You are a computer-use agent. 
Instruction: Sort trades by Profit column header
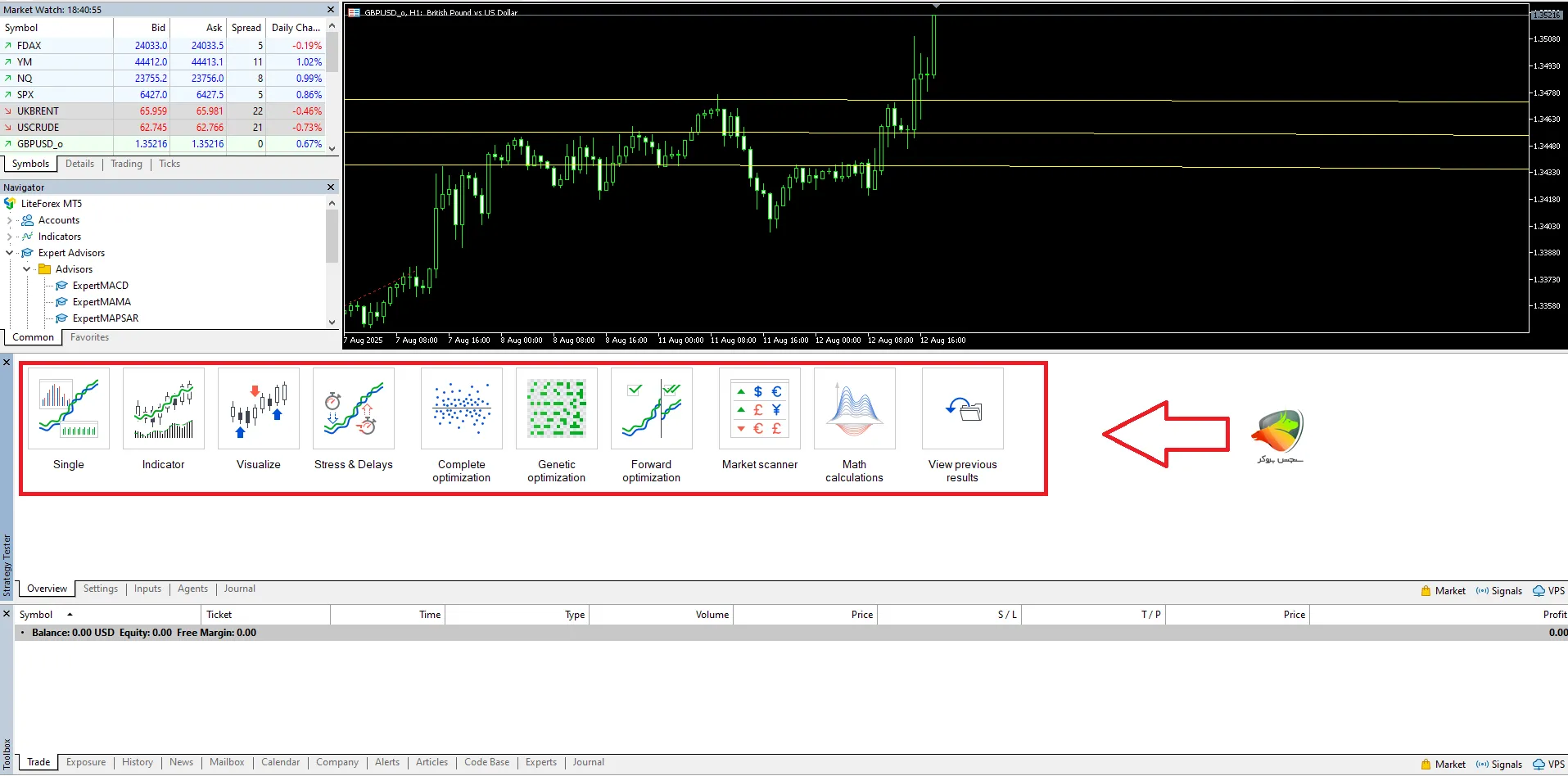tap(1439, 615)
